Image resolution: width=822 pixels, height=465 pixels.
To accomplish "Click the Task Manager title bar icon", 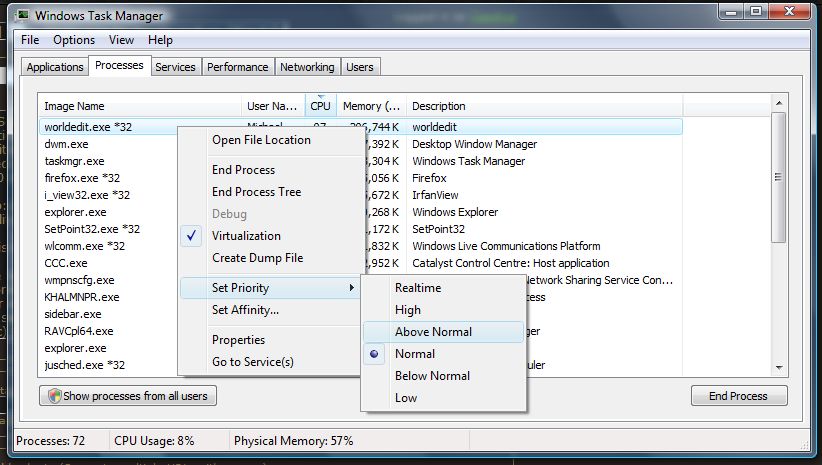I will coord(23,15).
